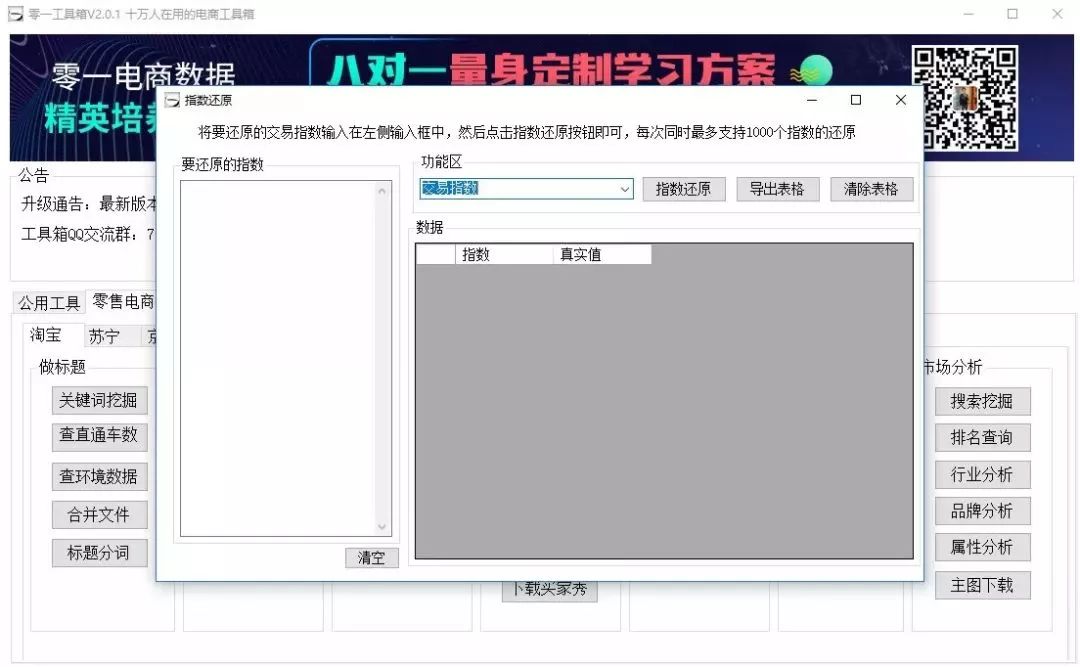Click the 零一工具箱 app icon in the title bar
Viewport: 1080px width, 667px height.
pyautogui.click(x=14, y=14)
